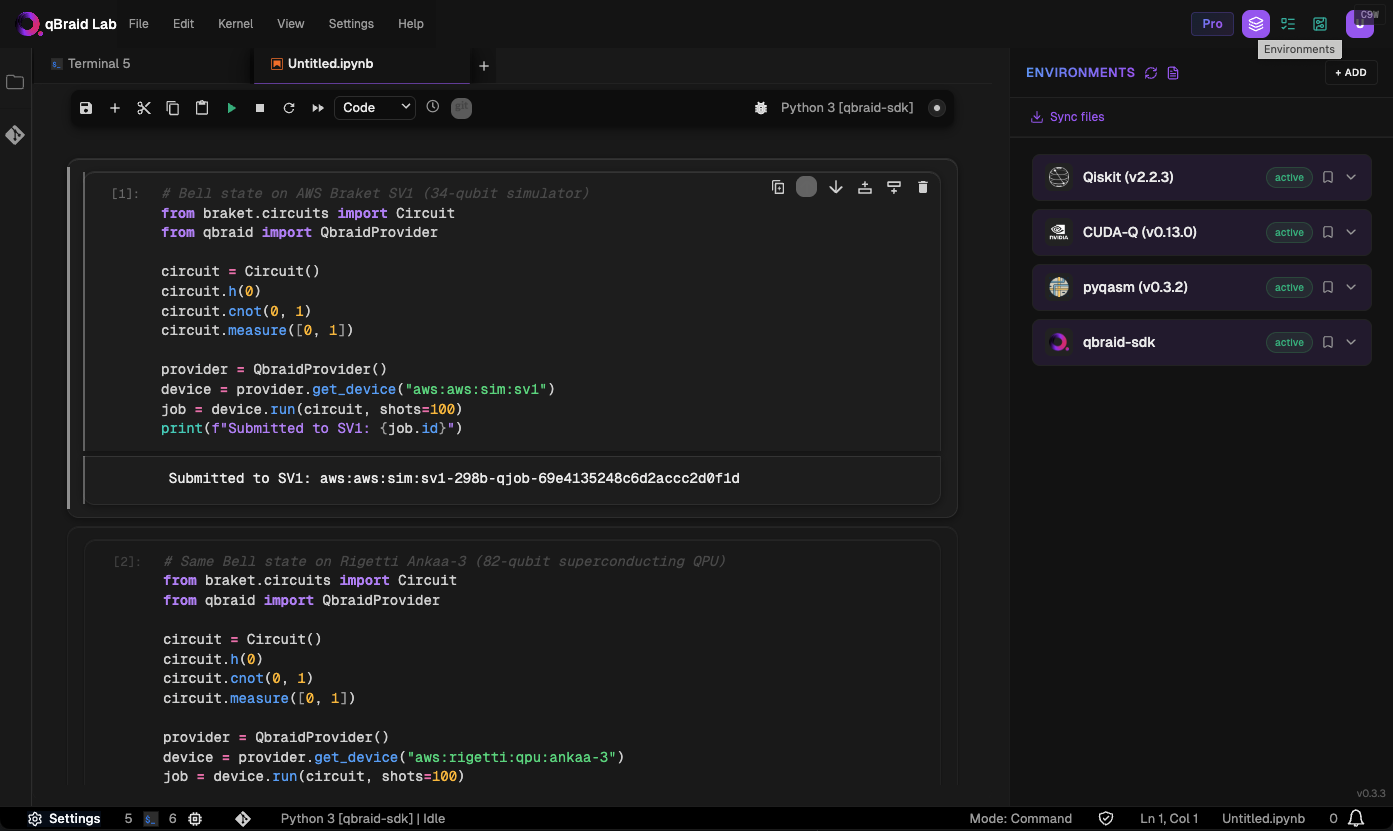This screenshot has width=1393, height=831.
Task: Click the clock icon in the notebook toolbar
Action: coord(432,106)
